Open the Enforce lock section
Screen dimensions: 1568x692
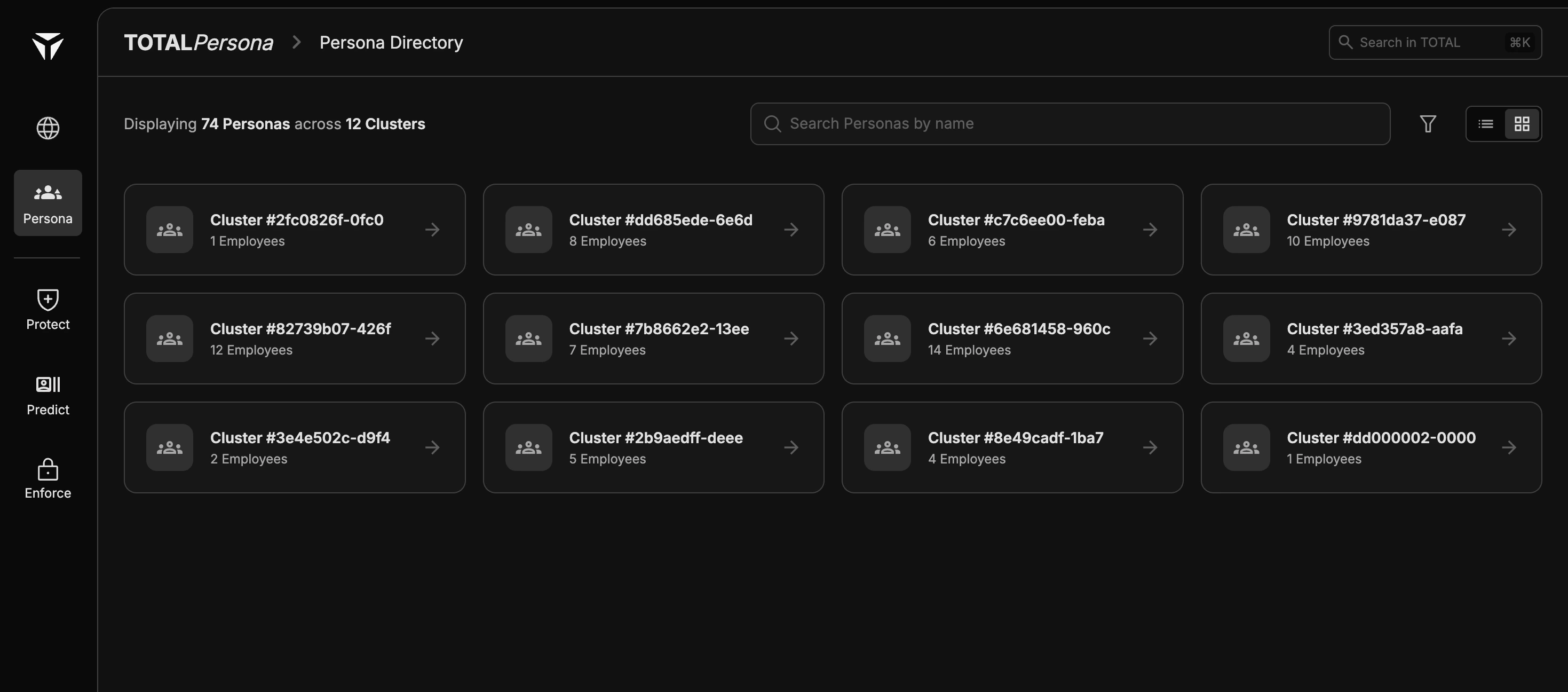point(47,479)
